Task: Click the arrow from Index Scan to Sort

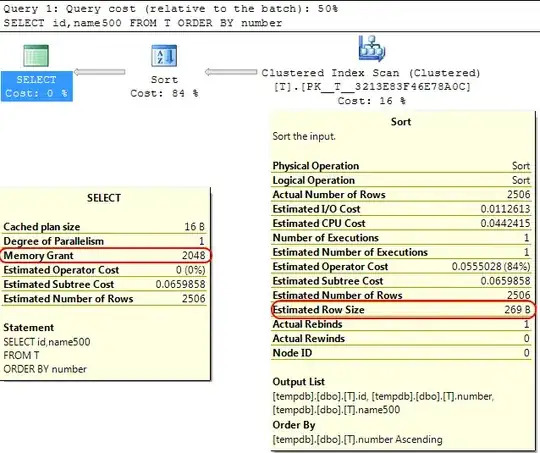Action: click(231, 72)
